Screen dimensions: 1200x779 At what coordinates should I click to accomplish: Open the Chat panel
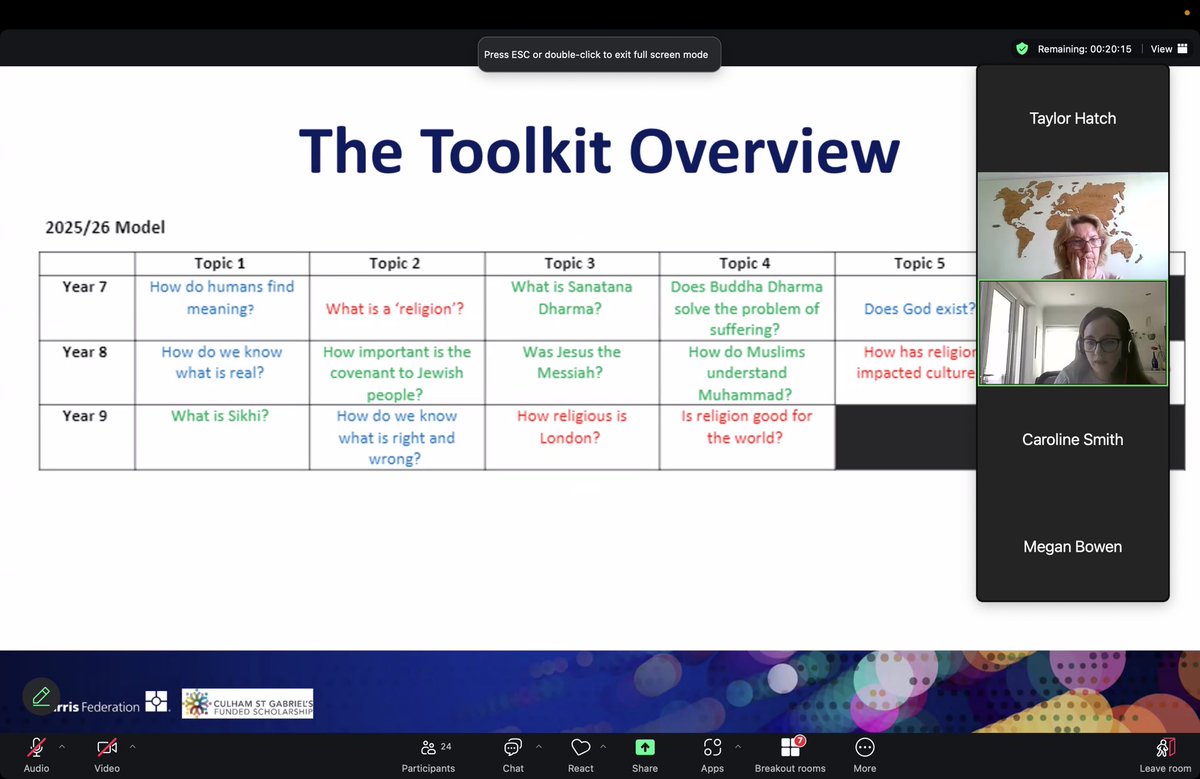pos(513,755)
